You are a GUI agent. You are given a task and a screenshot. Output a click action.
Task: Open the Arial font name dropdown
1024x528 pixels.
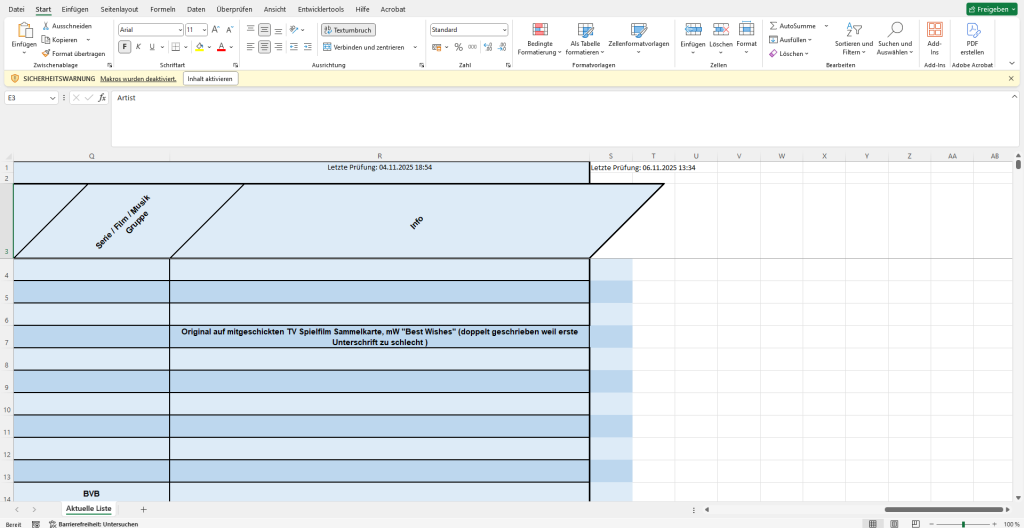tap(179, 30)
